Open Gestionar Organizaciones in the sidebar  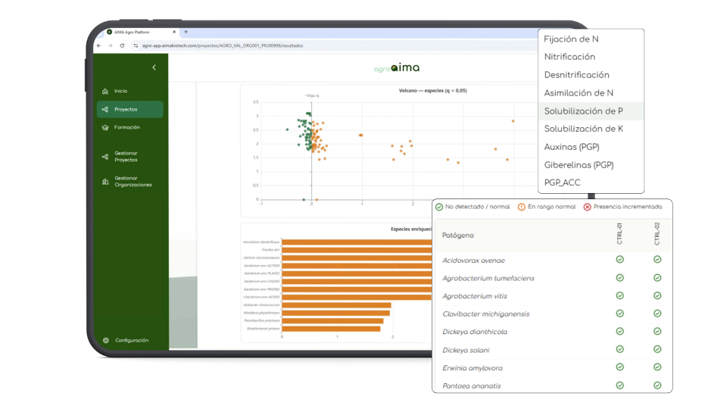130,181
